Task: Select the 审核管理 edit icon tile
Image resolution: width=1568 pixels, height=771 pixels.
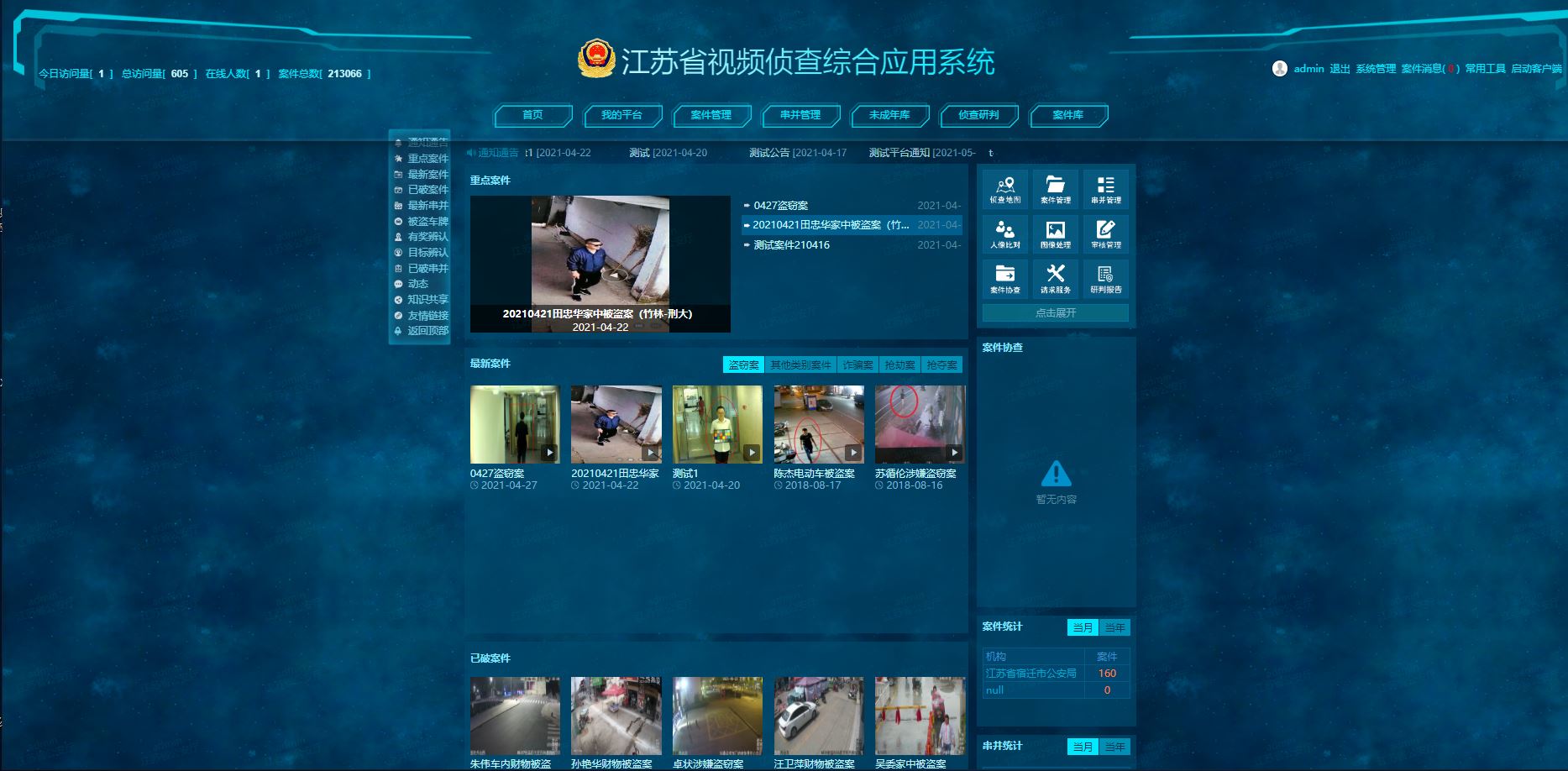Action: (1105, 233)
